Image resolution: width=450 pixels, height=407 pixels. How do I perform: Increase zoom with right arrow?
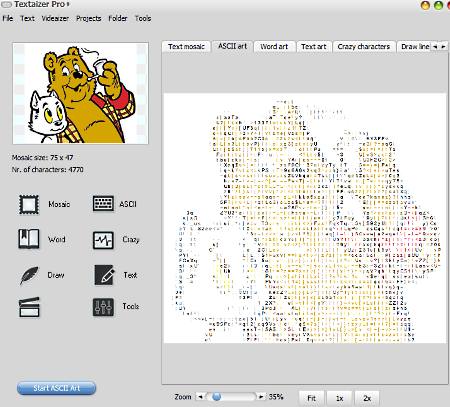coord(261,397)
